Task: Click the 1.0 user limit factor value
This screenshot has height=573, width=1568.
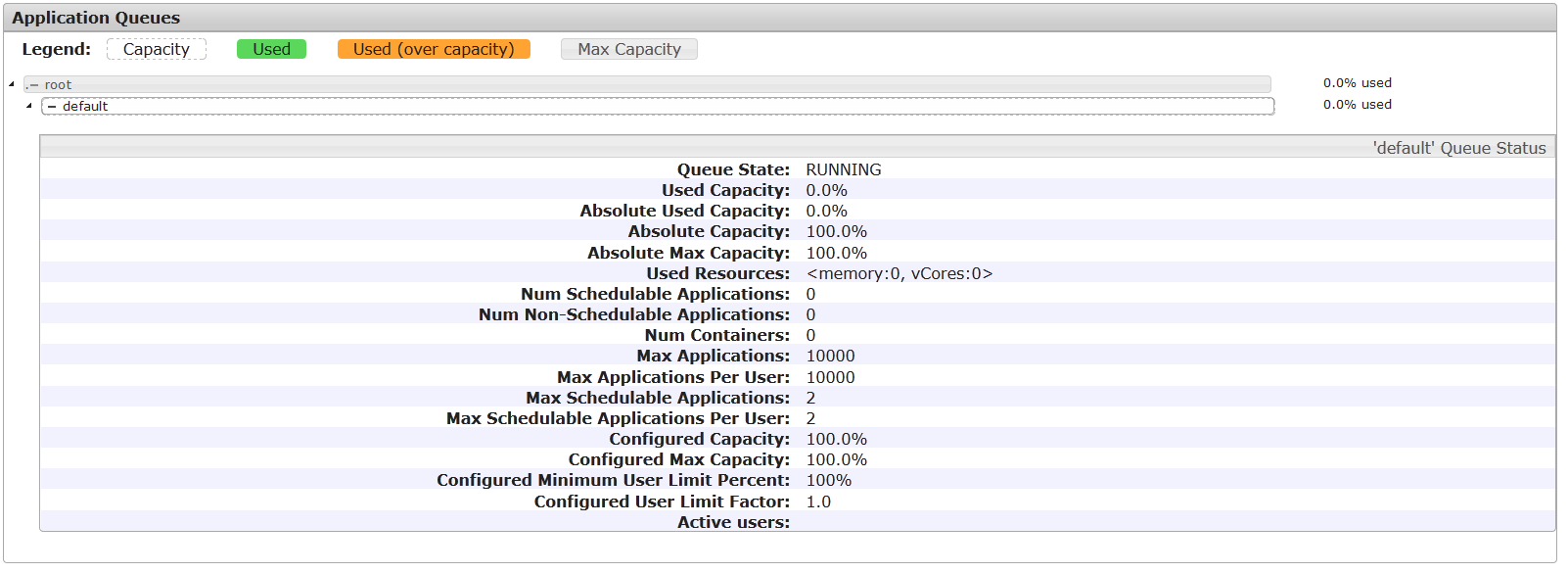Action: 818,501
